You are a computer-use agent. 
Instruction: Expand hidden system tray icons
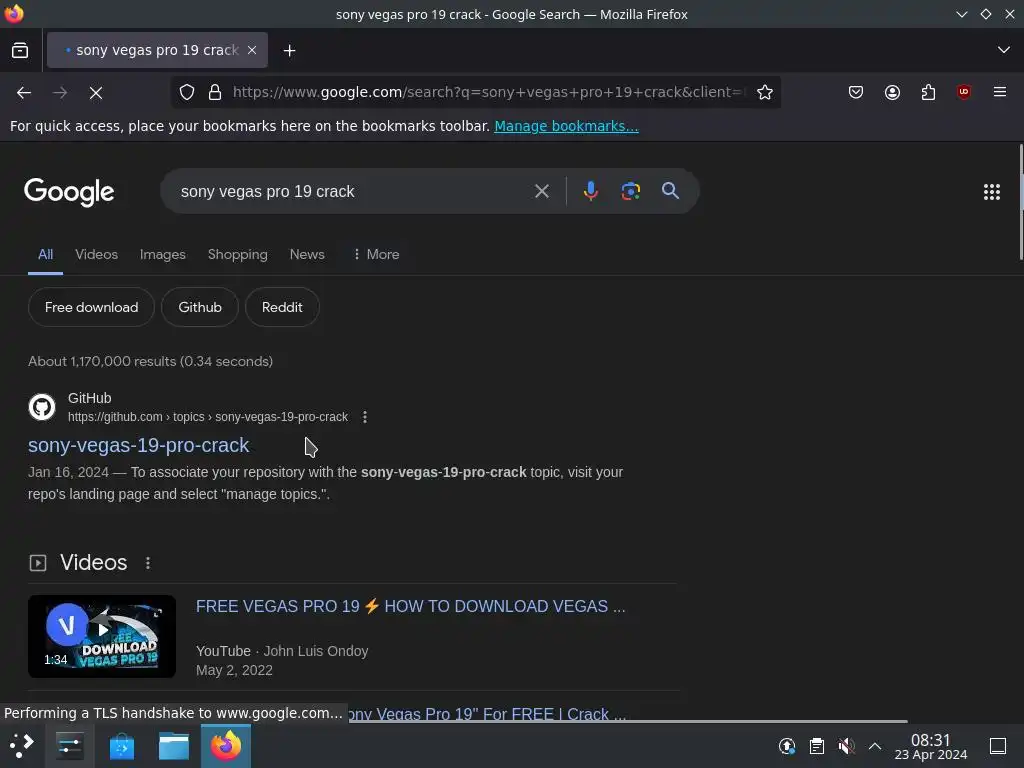875,746
